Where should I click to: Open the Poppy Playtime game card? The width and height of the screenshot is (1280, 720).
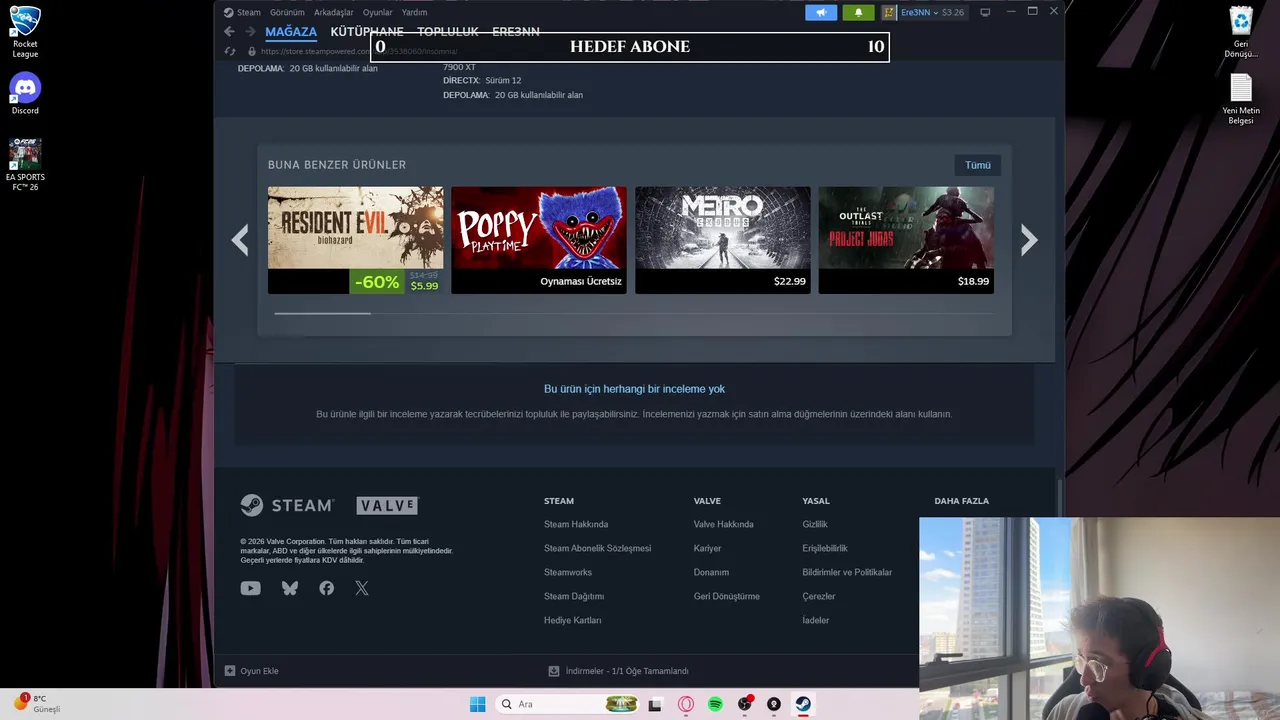pos(539,240)
